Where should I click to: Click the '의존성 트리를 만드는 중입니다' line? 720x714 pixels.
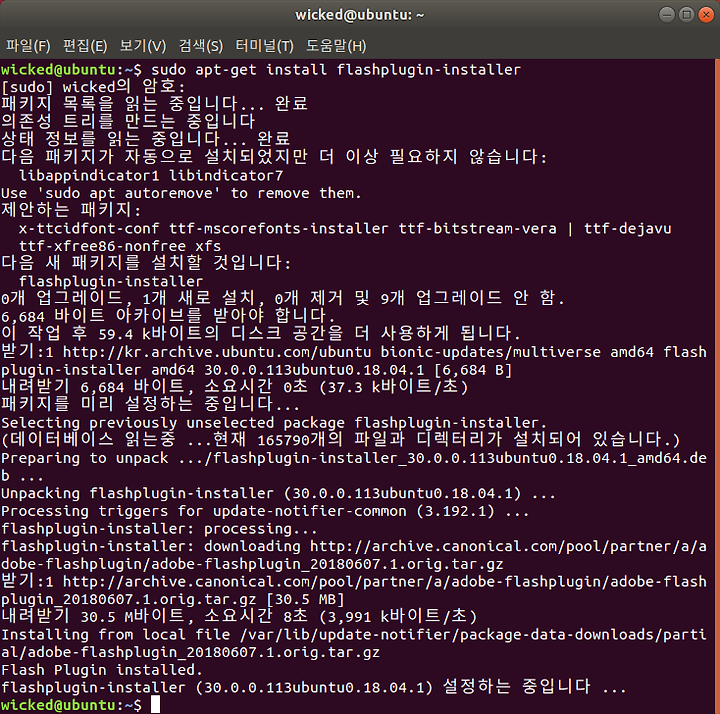point(128,122)
